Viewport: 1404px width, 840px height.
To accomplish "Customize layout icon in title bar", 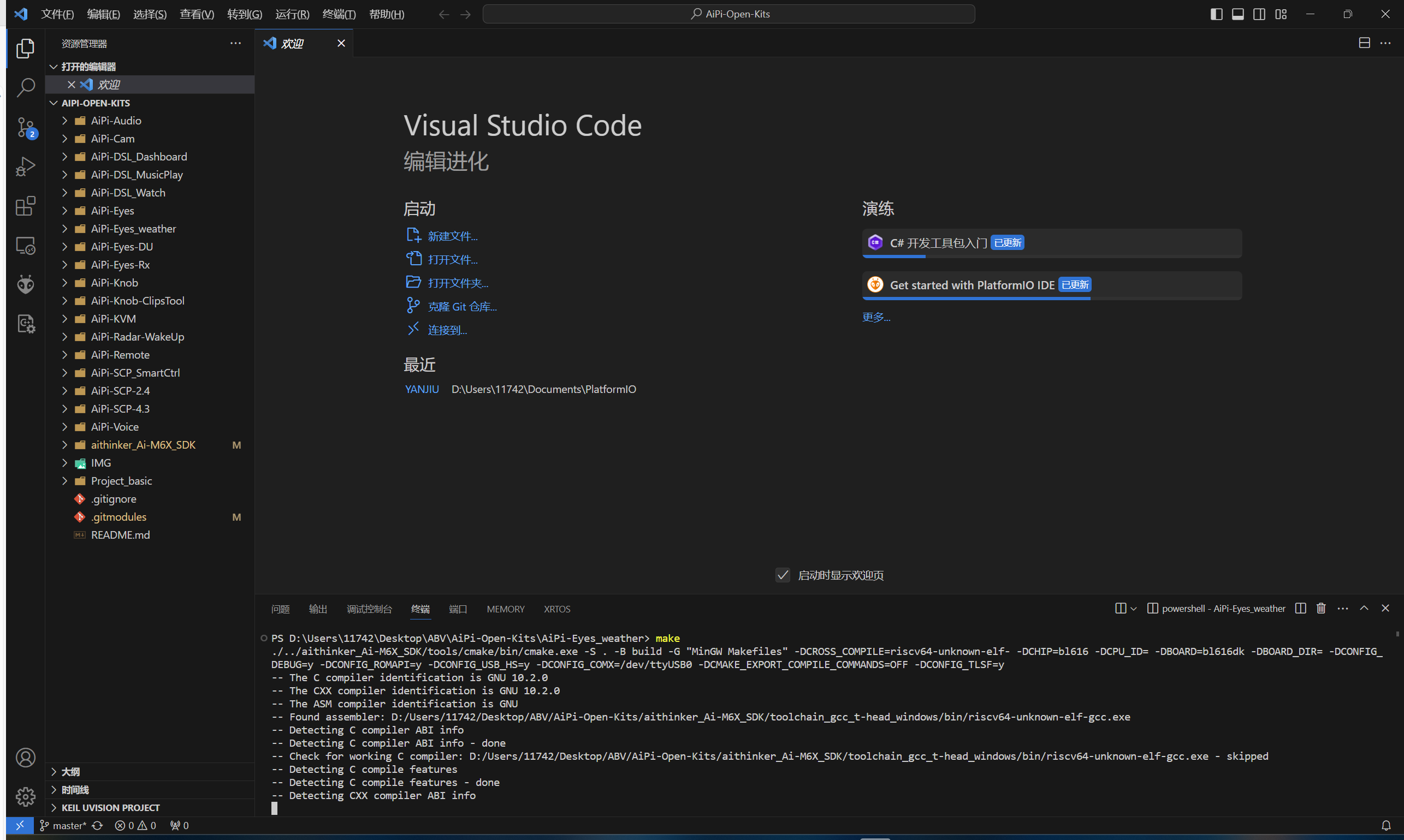I will [1281, 14].
